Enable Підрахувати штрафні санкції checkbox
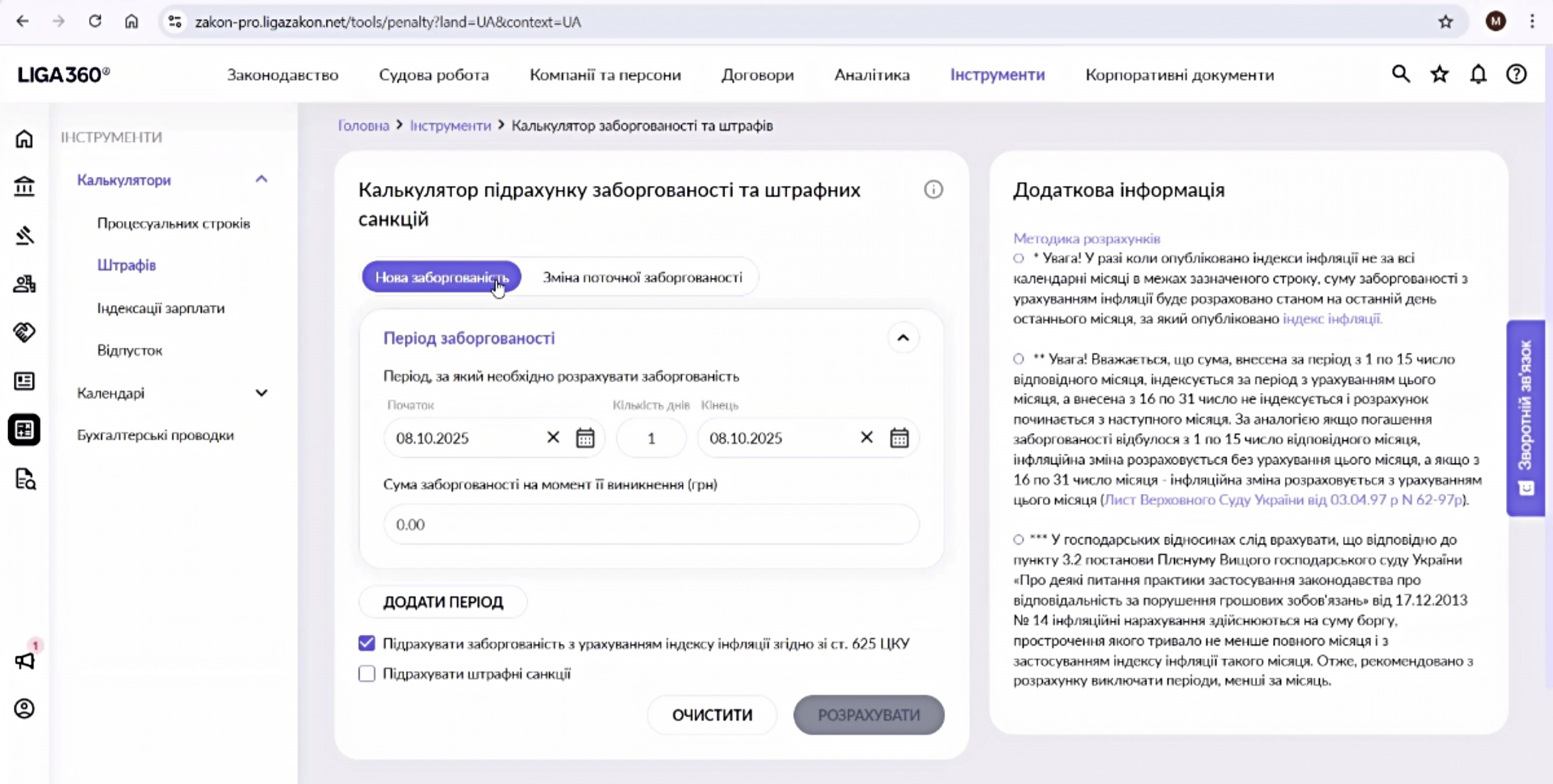The height and width of the screenshot is (784, 1553). pyautogui.click(x=366, y=673)
